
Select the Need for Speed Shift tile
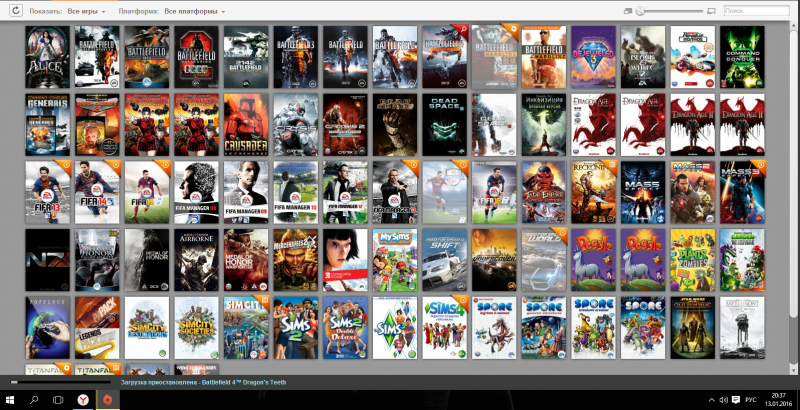tap(444, 260)
